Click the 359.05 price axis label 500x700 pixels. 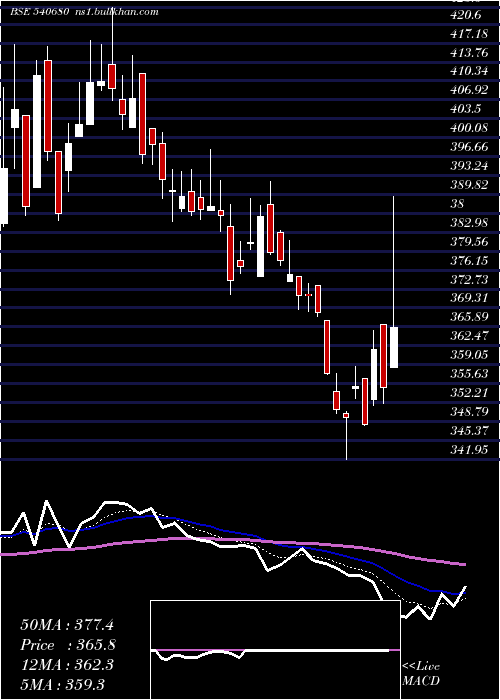[x=469, y=355]
